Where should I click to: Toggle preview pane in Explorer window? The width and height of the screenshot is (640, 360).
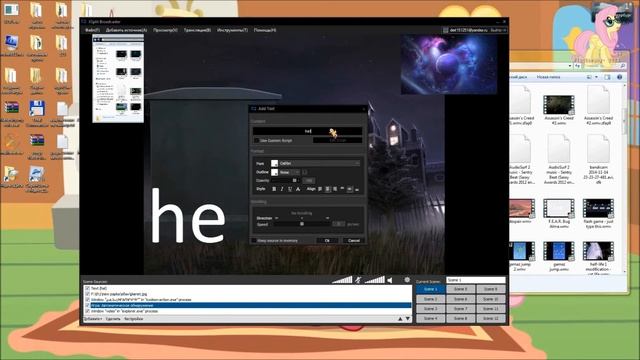(x=607, y=77)
